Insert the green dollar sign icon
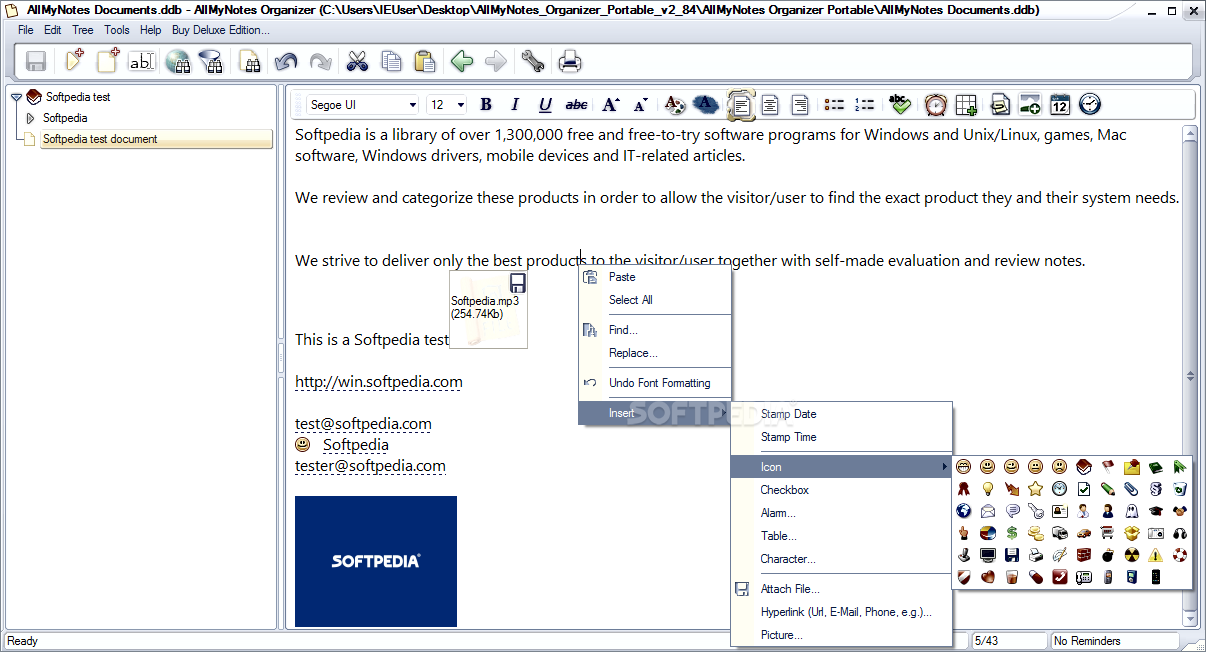1206x652 pixels. tap(1012, 533)
